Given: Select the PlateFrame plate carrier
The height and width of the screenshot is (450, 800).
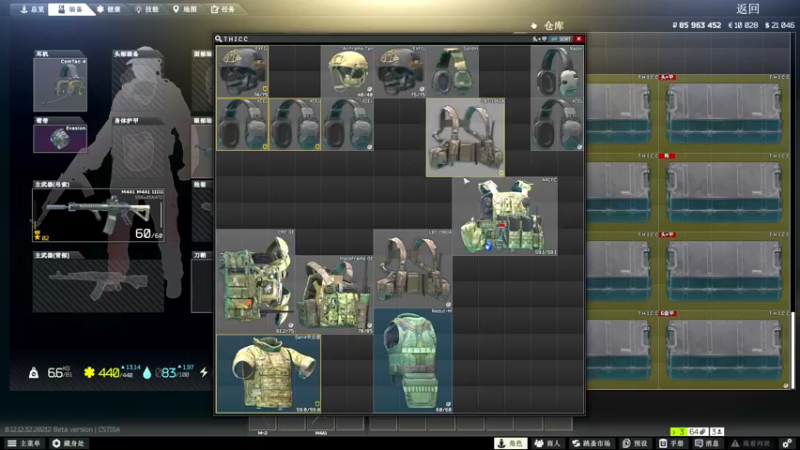Looking at the screenshot, I should tap(334, 295).
